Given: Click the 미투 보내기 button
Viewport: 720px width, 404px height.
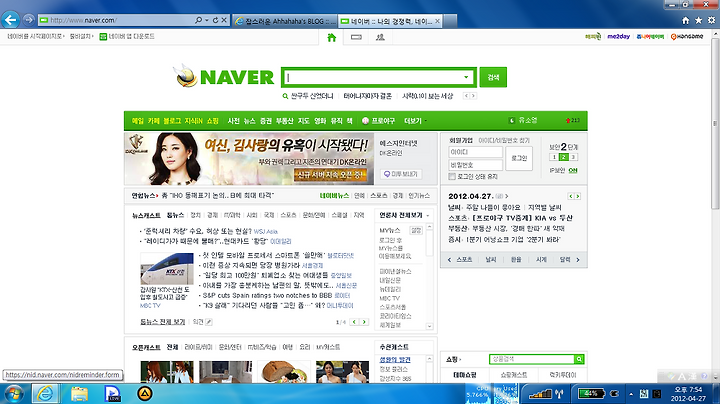Looking at the screenshot, I should [401, 174].
